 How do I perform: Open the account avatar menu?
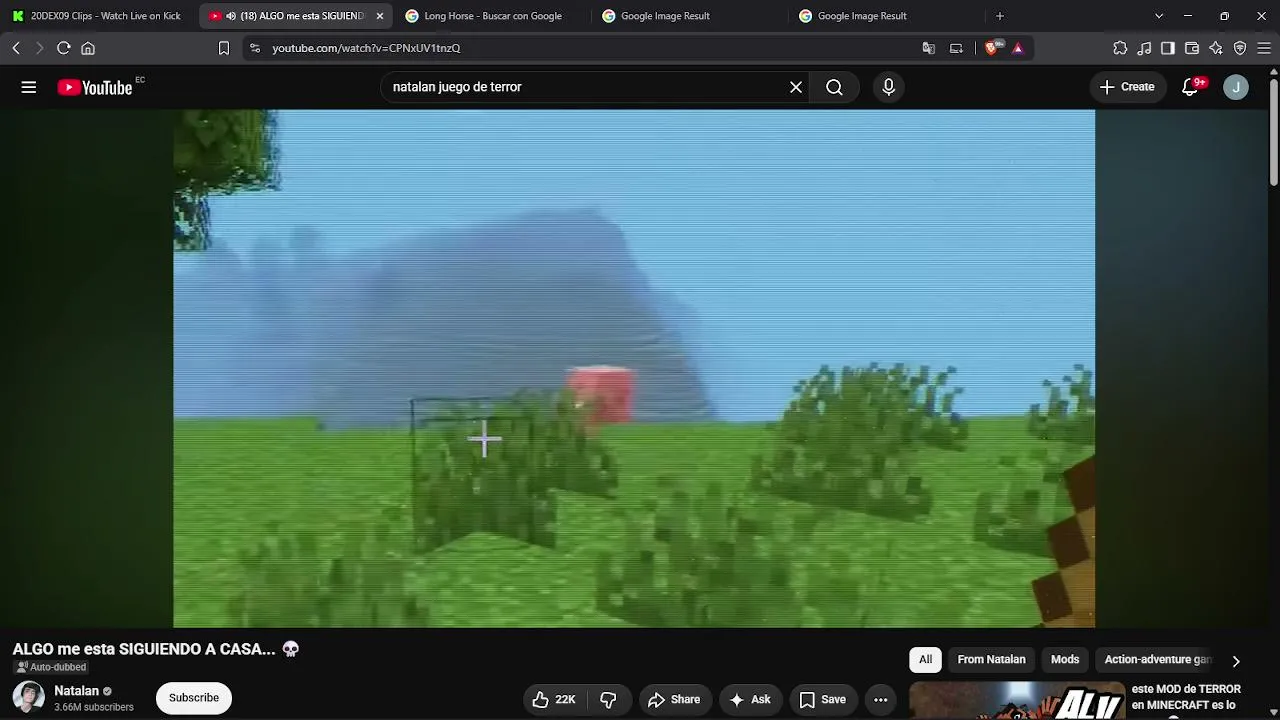(x=1236, y=87)
